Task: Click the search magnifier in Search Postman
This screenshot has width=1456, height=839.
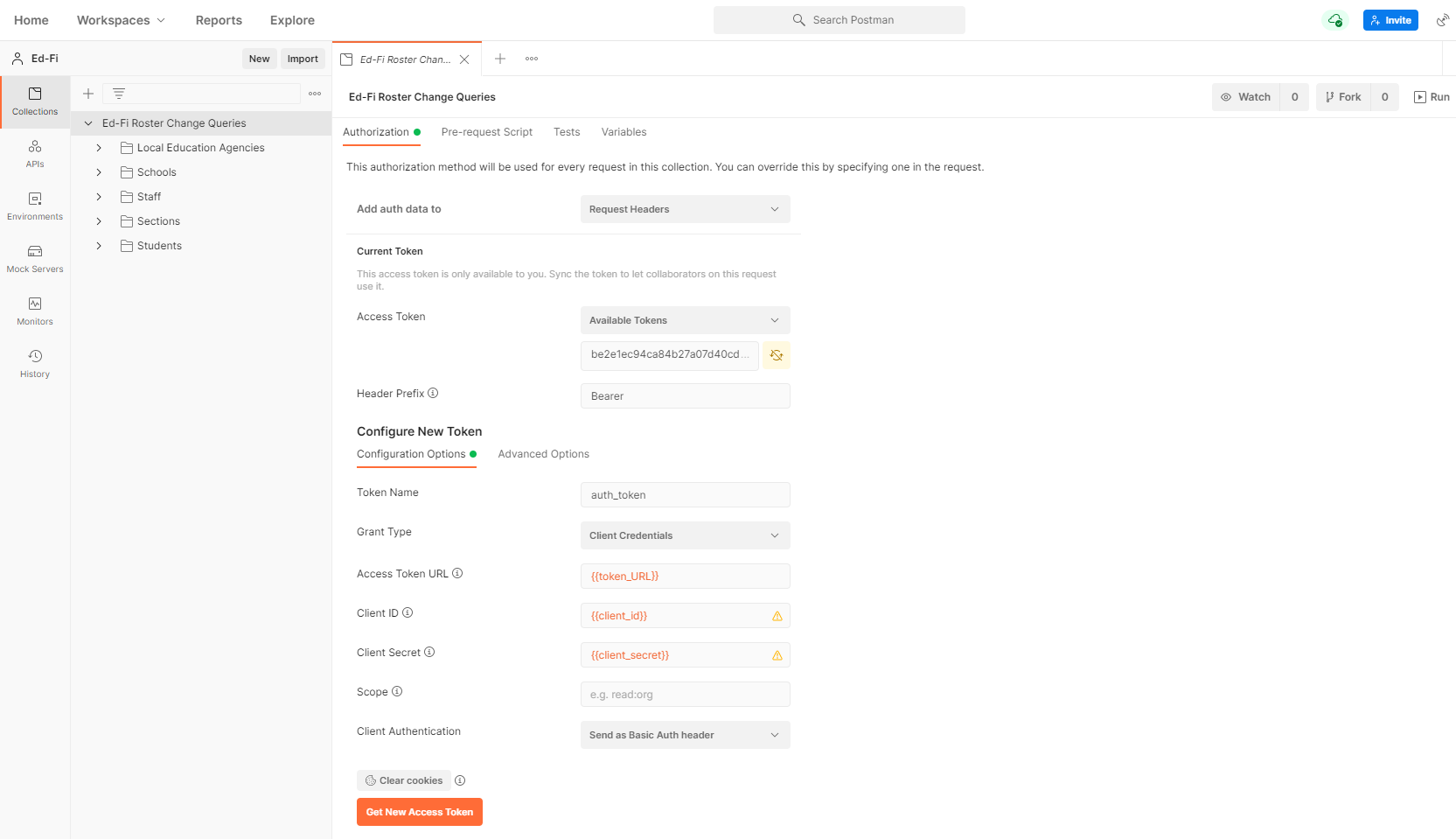Action: [798, 20]
